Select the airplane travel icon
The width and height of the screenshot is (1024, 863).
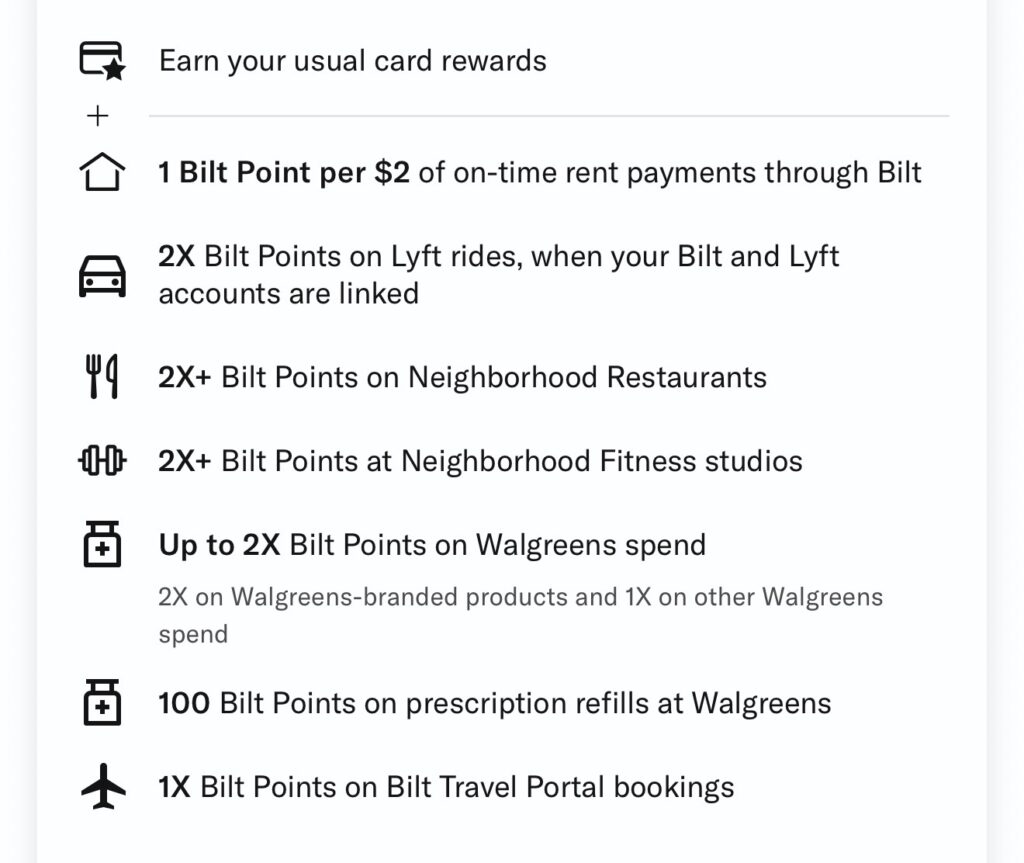102,787
